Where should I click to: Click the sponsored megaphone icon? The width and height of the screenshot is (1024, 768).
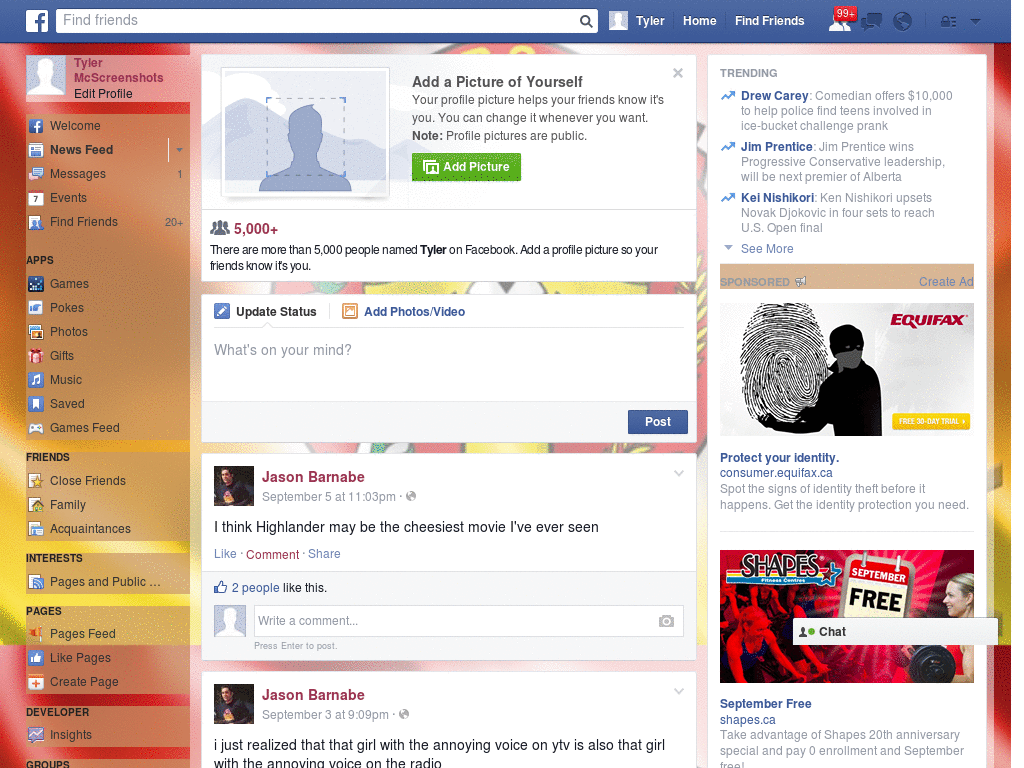pyautogui.click(x=801, y=281)
